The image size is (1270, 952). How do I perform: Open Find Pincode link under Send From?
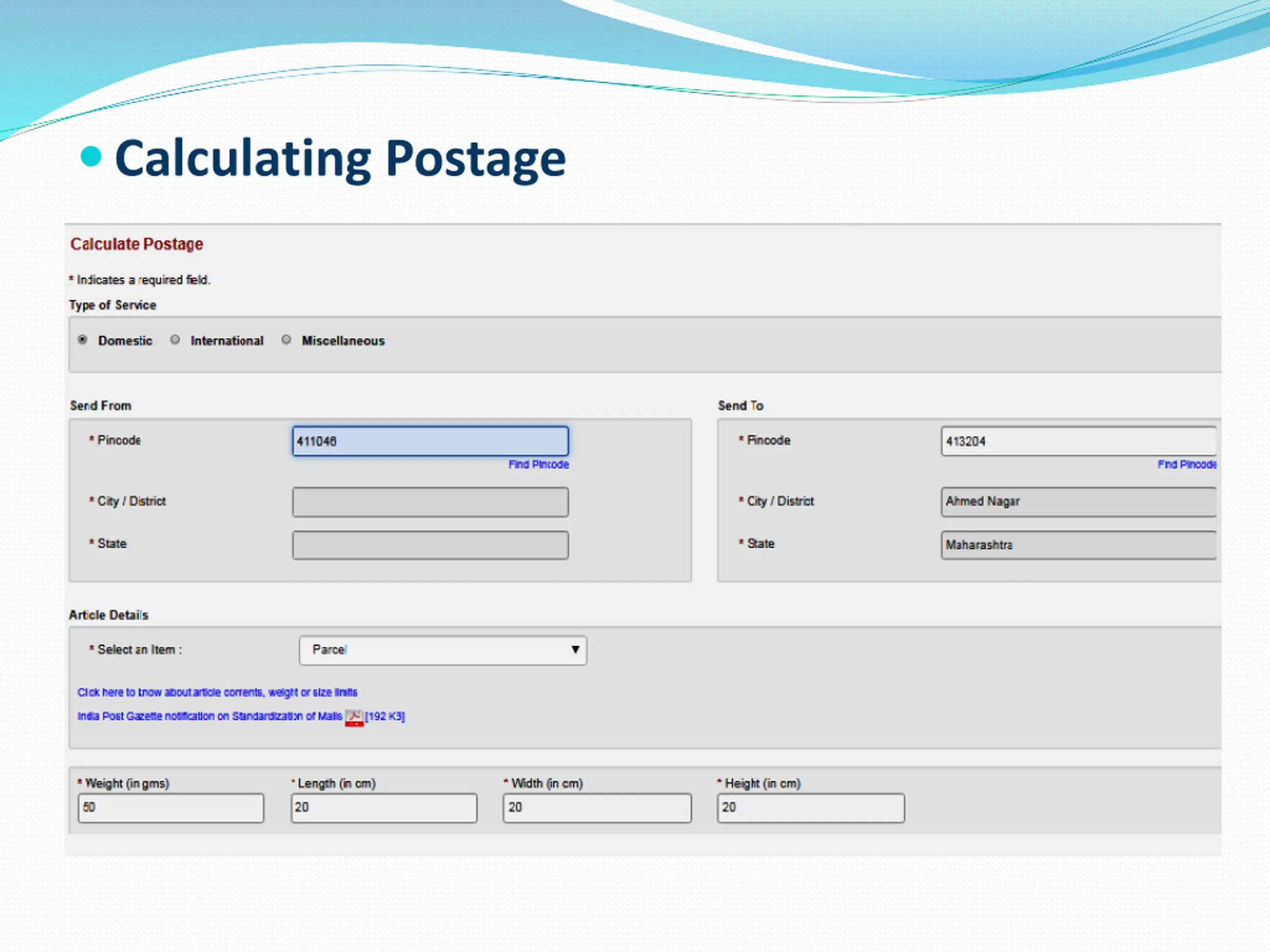click(539, 464)
